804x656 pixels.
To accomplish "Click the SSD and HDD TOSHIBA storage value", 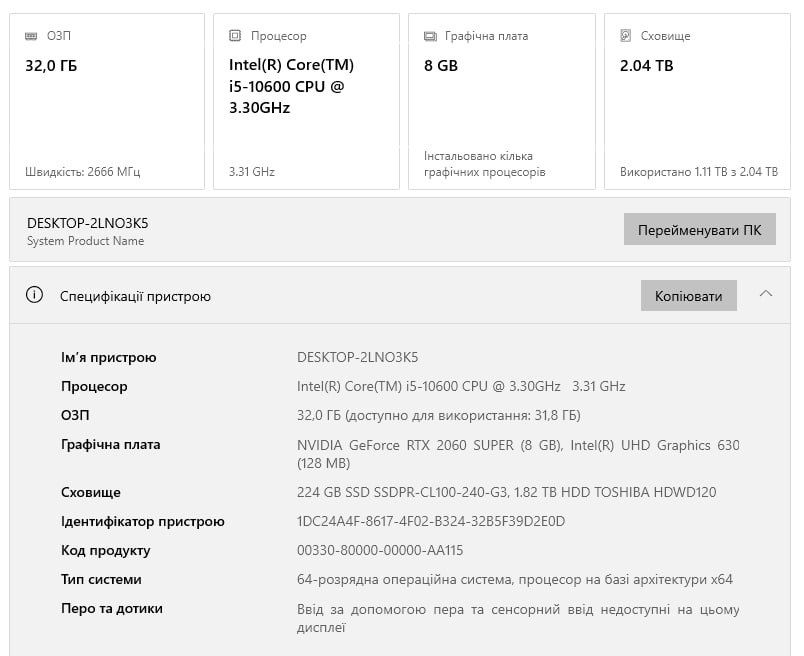I will (x=506, y=492).
